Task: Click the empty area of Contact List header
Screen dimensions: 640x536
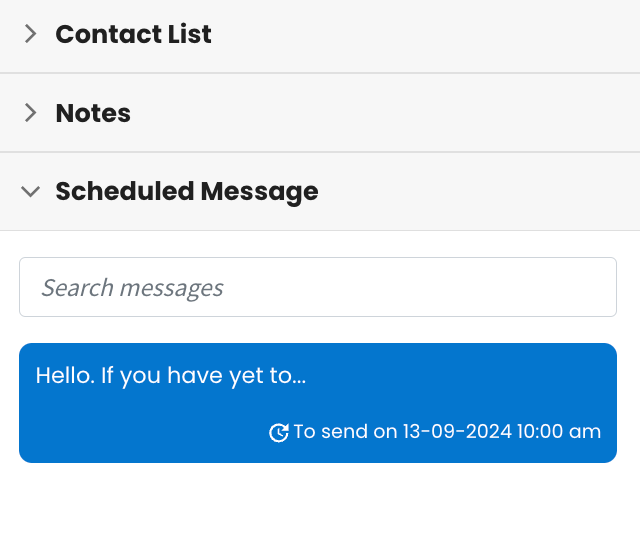Action: coord(424,35)
